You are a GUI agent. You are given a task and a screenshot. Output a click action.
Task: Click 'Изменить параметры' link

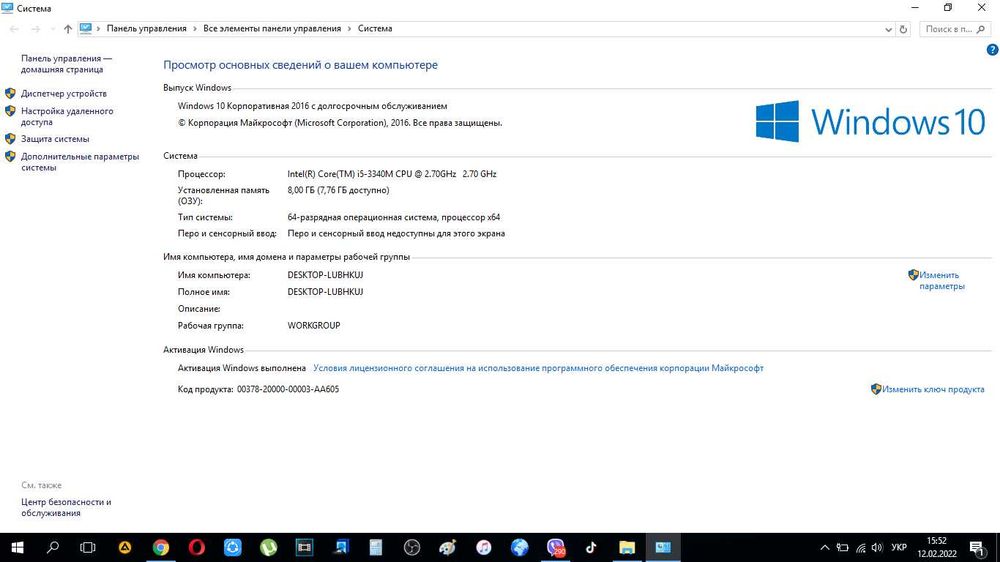click(x=941, y=281)
